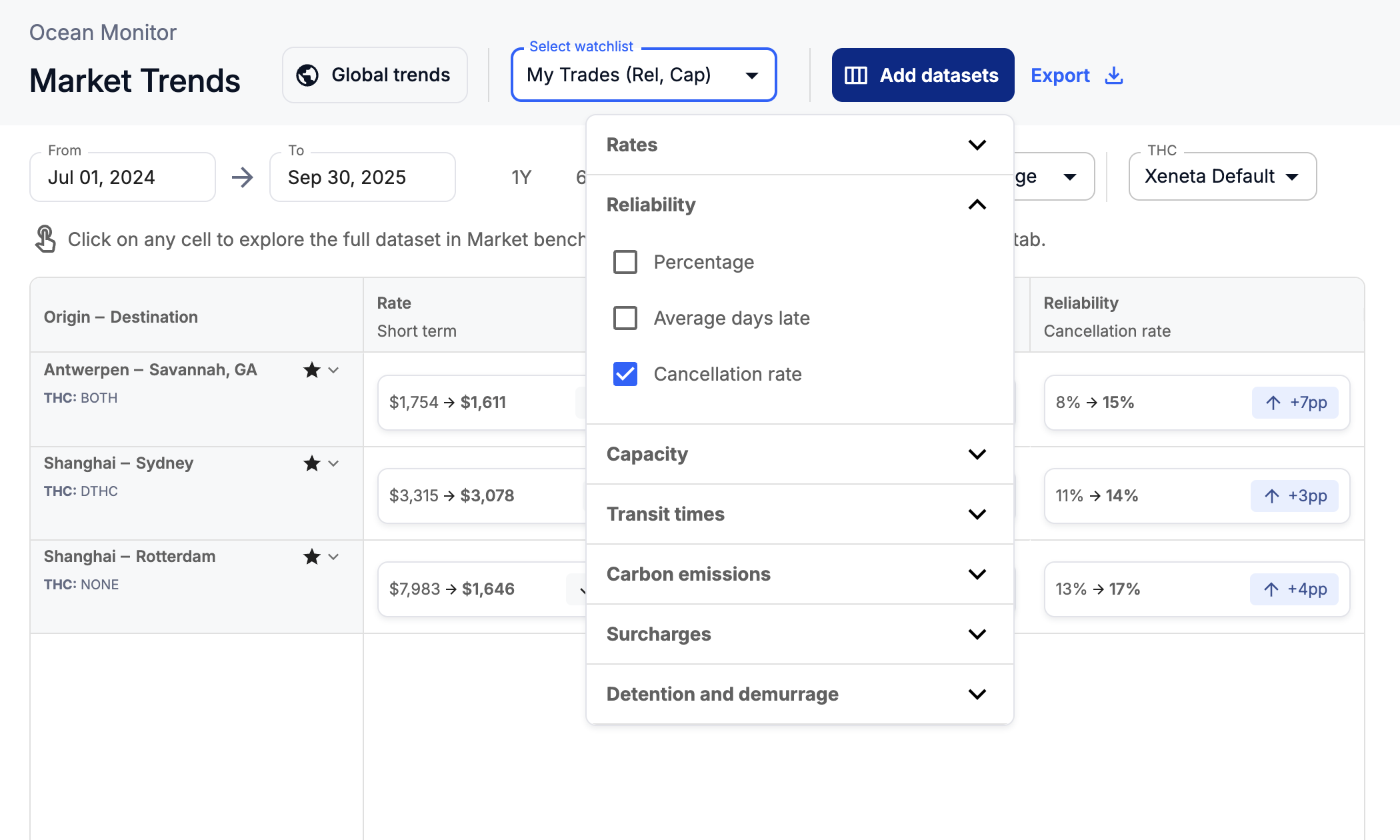Click the +7pp upward trend badge
The height and width of the screenshot is (840, 1400).
1295,403
